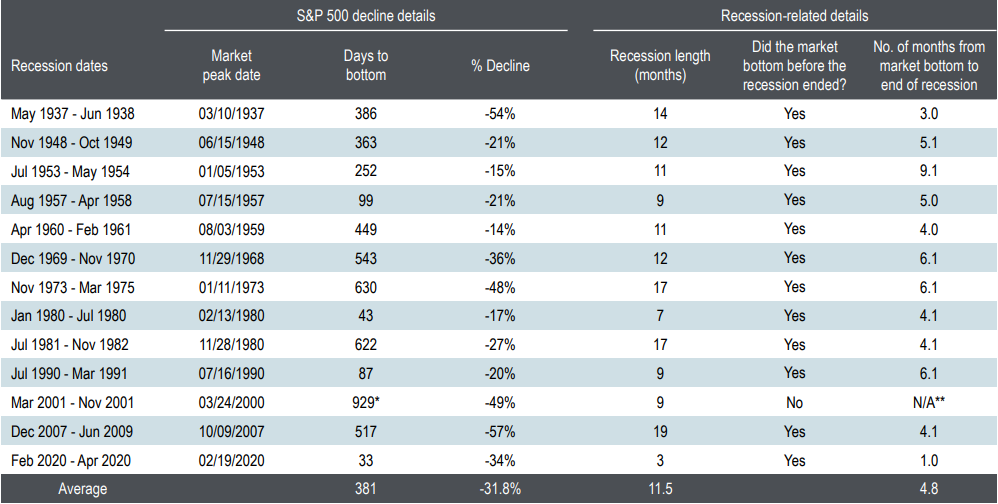Click the 'Market peak date' column header
Screen dimensions: 998x504
click(x=232, y=66)
